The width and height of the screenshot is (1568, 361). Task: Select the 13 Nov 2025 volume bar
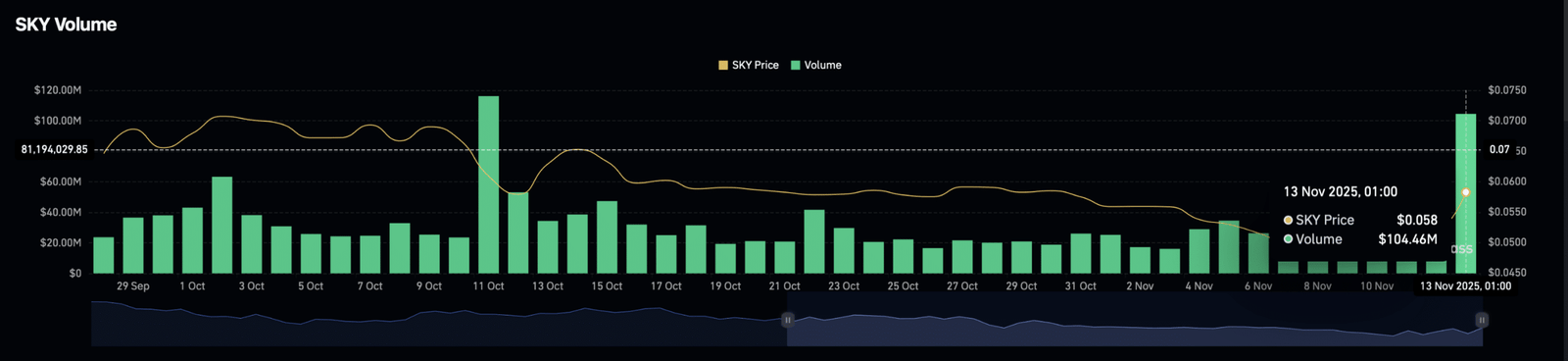pyautogui.click(x=1466, y=193)
